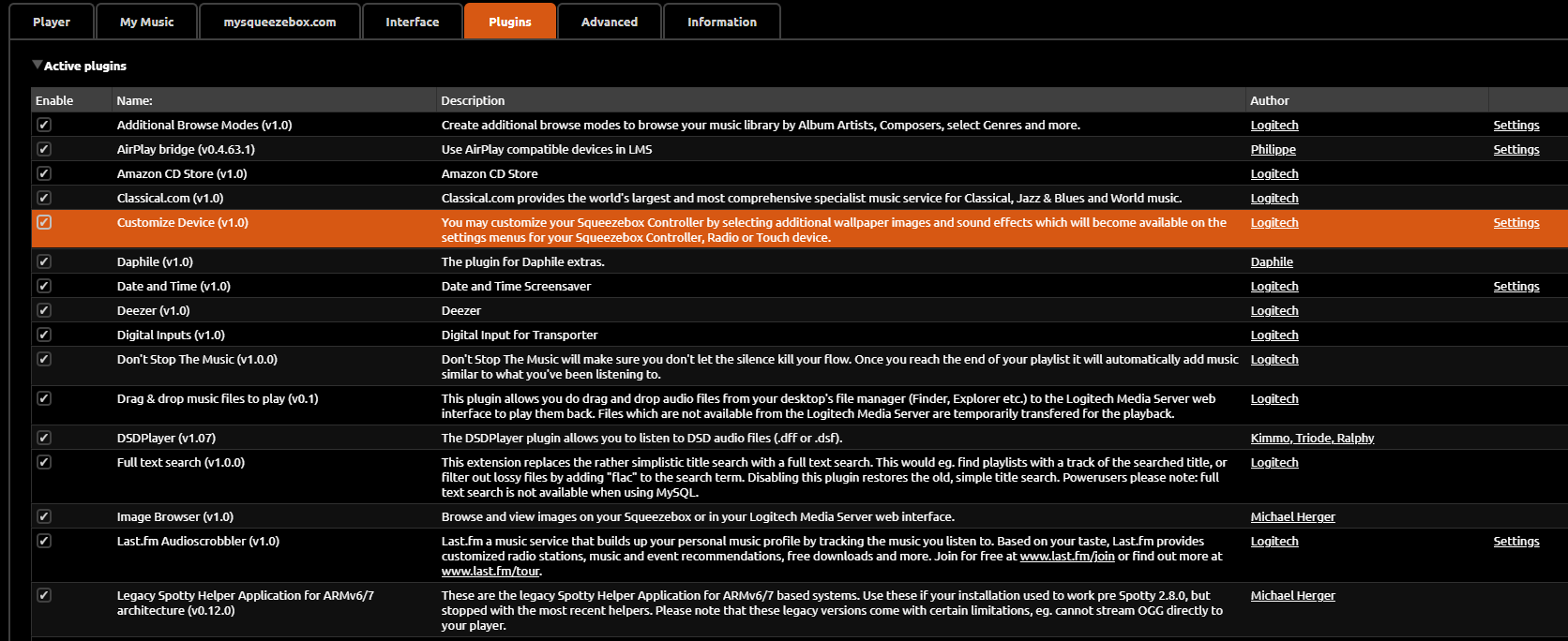The height and width of the screenshot is (641, 1568).
Task: Uncheck the AirPlay bridge plugin
Action: coord(44,149)
